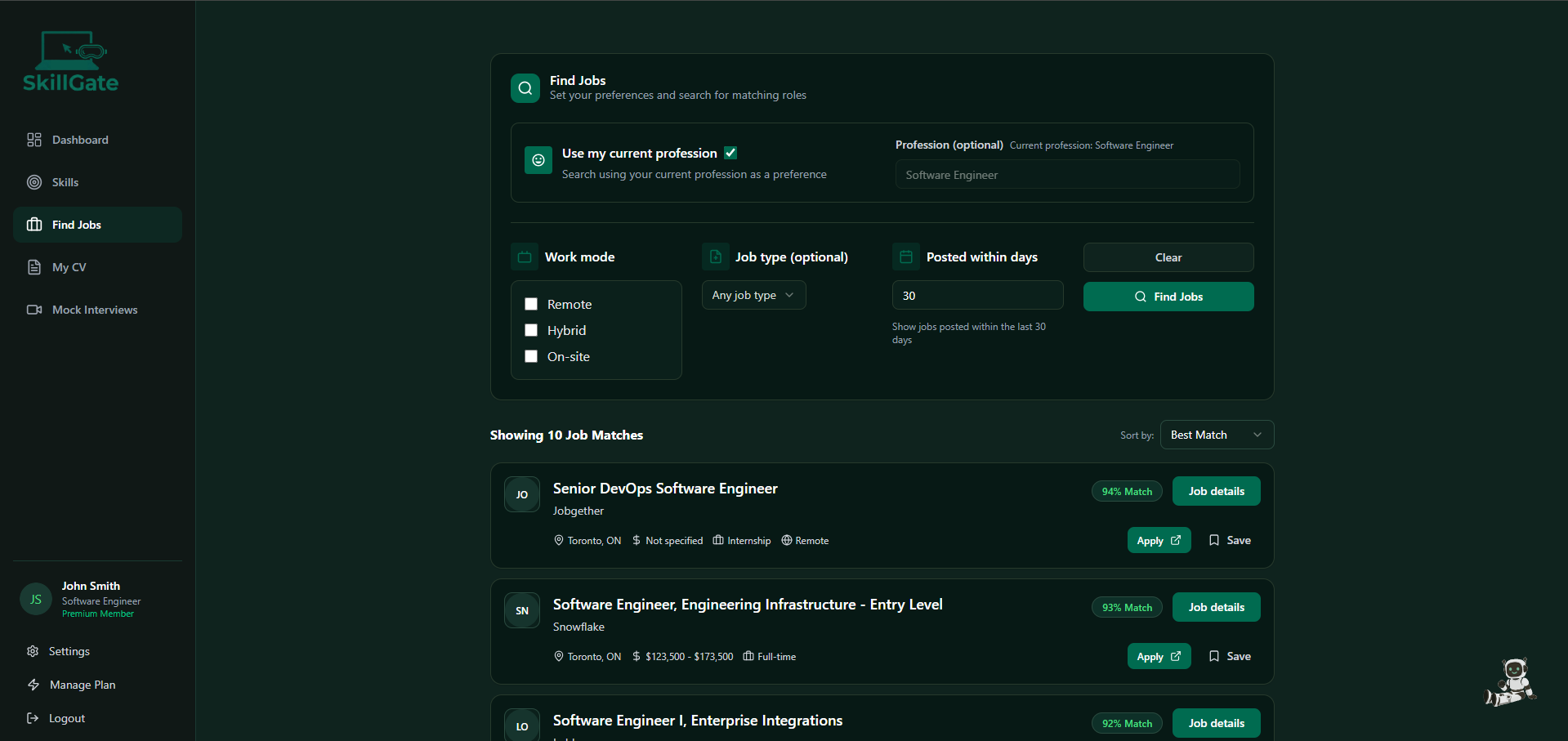Viewport: 1568px width, 741px height.
Task: Click the Remote globe icon on Jobgether job
Action: (787, 540)
